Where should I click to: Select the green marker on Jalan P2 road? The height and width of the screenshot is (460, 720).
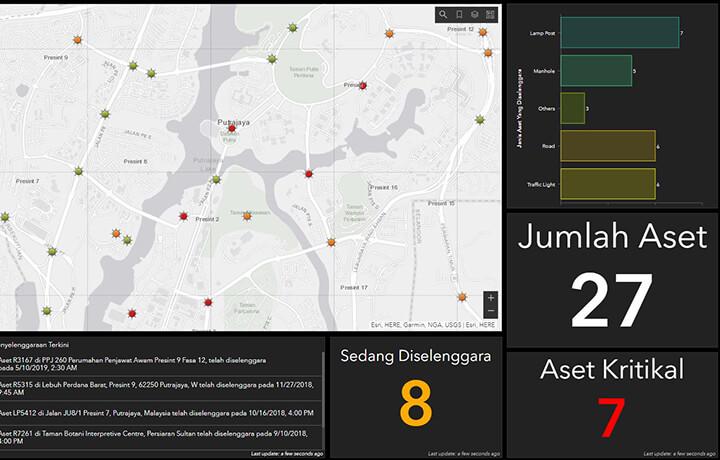pos(216,179)
